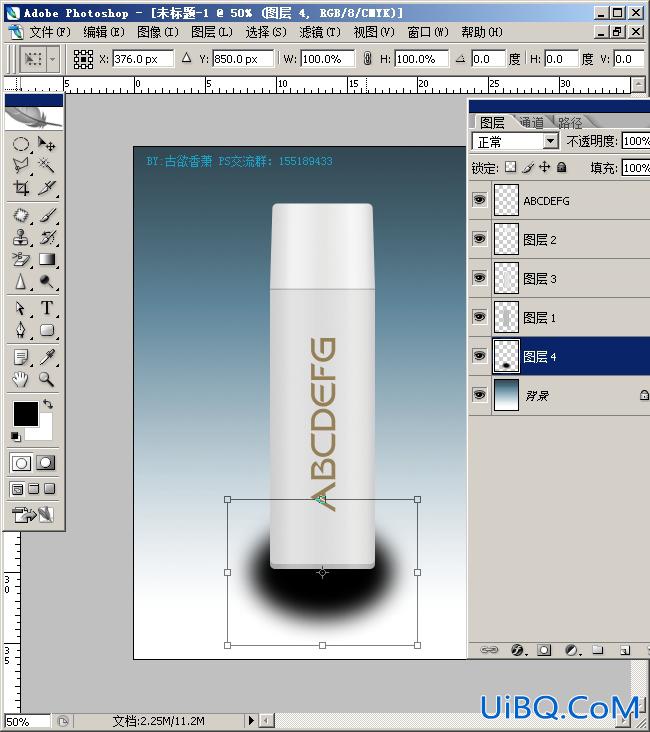This screenshot has width=650, height=732.
Task: Toggle lock all padlock
Action: 562,167
